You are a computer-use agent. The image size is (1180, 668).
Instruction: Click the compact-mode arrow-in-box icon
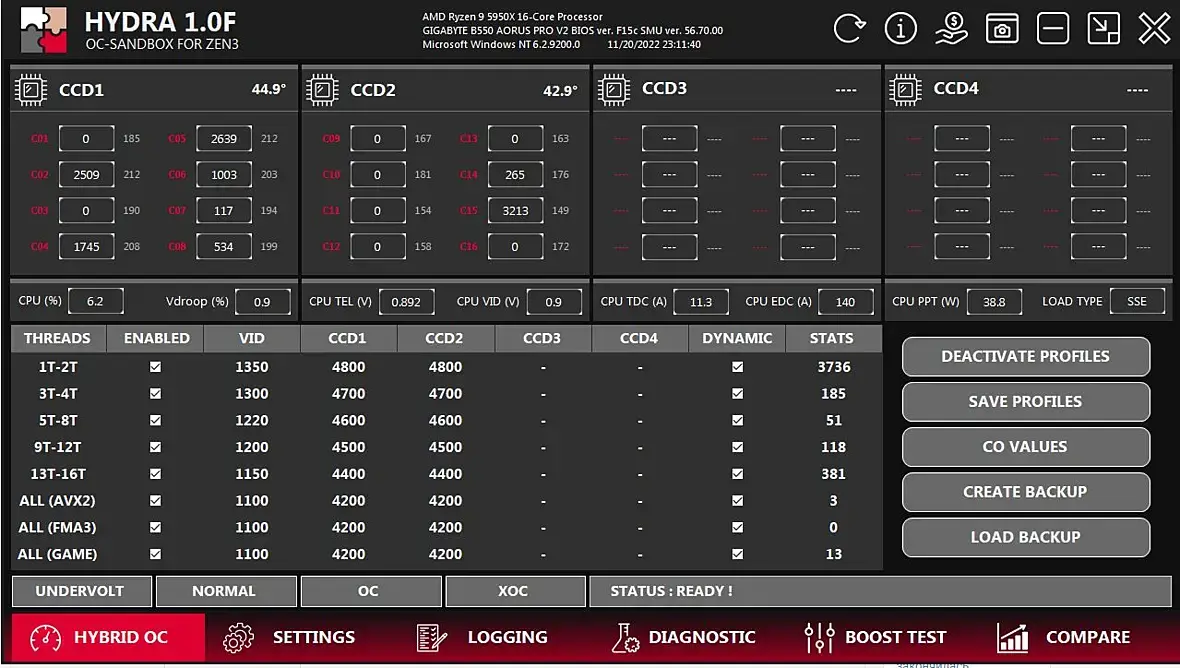tap(1104, 29)
